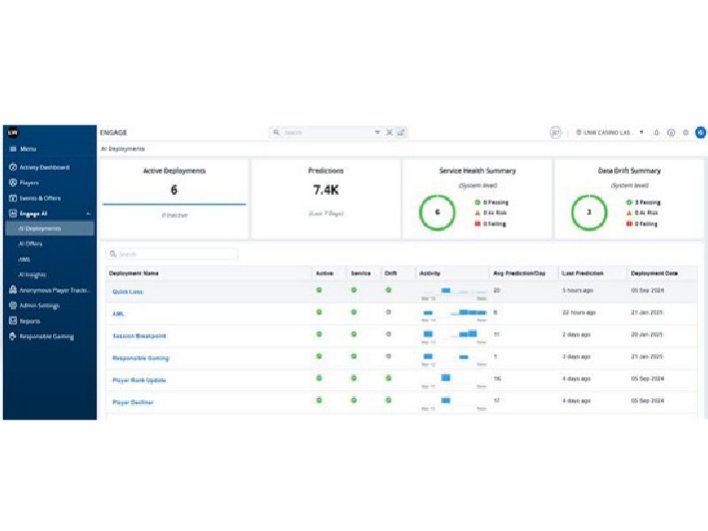Click the deployments table search field

click(x=172, y=255)
